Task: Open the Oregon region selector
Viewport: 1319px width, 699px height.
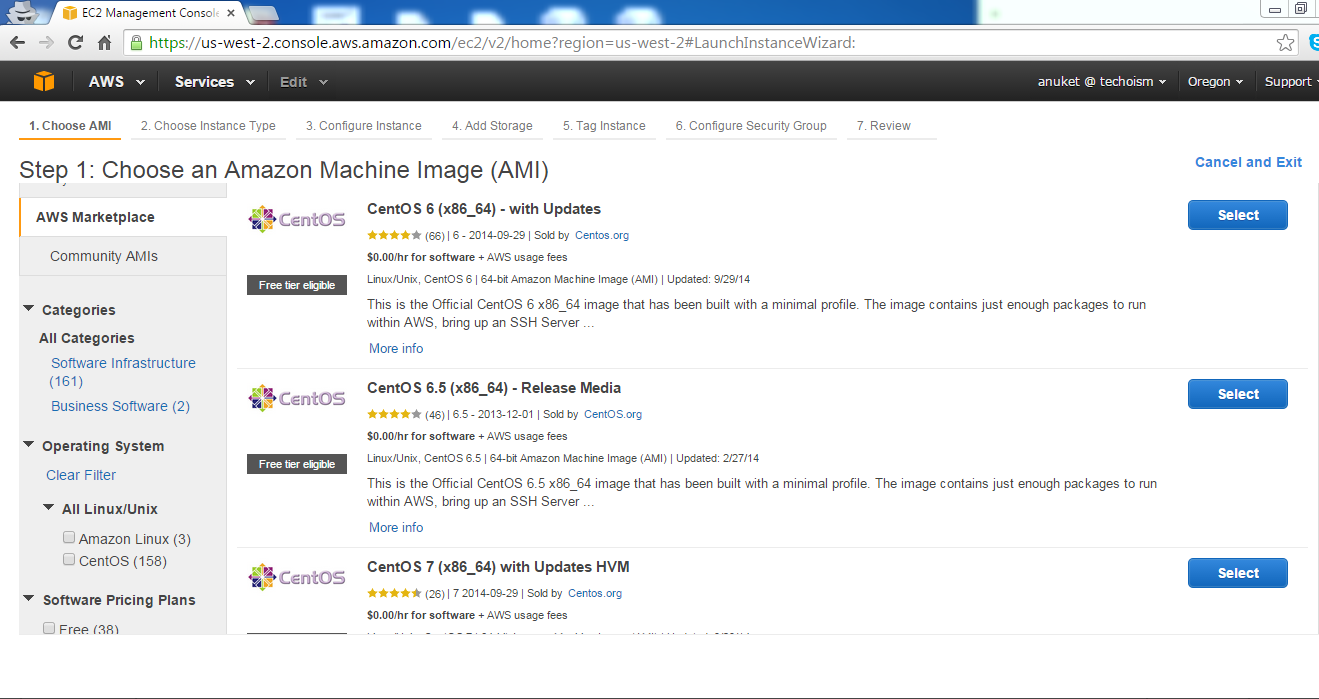Action: [1215, 82]
